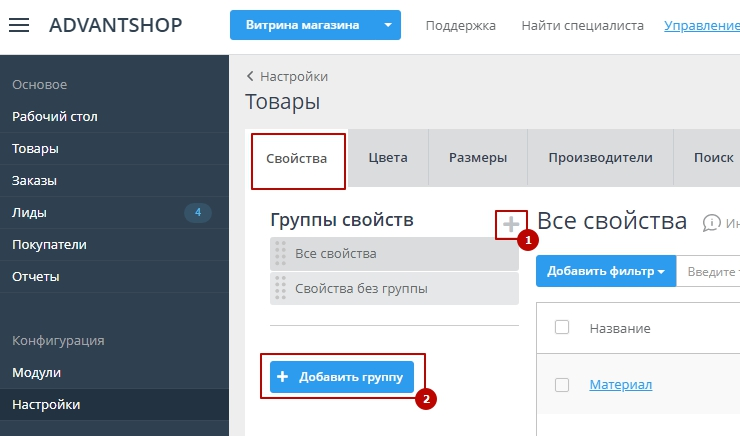Screen dimensions: 740x436
Task: Go to Модули in the sidebar
Action: pos(36,372)
